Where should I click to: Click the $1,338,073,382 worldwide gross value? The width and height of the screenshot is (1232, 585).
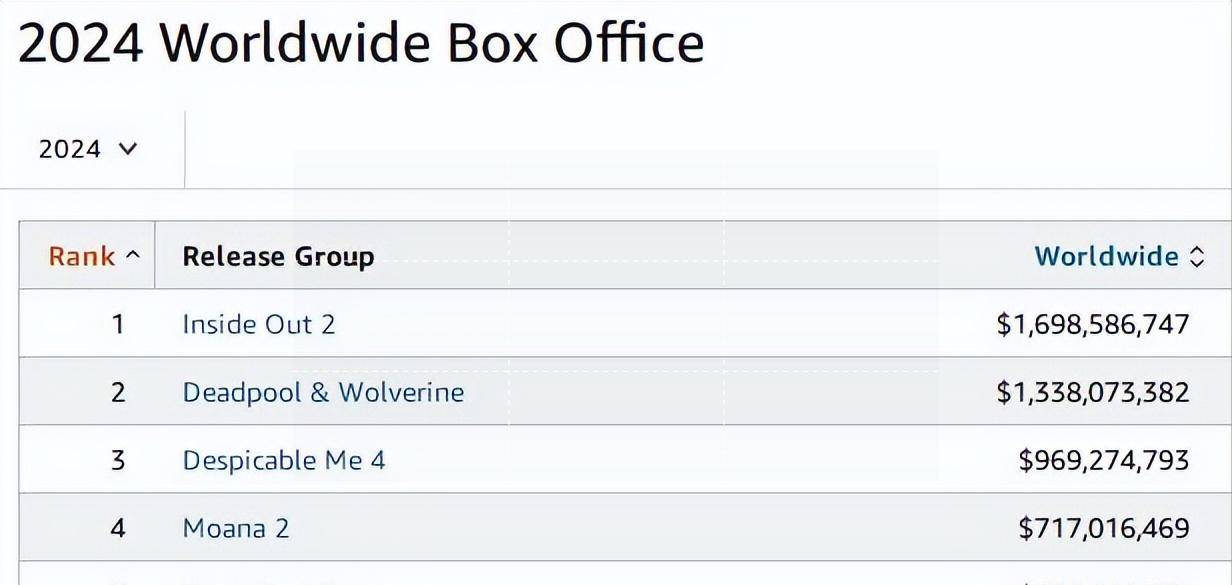tap(1093, 392)
